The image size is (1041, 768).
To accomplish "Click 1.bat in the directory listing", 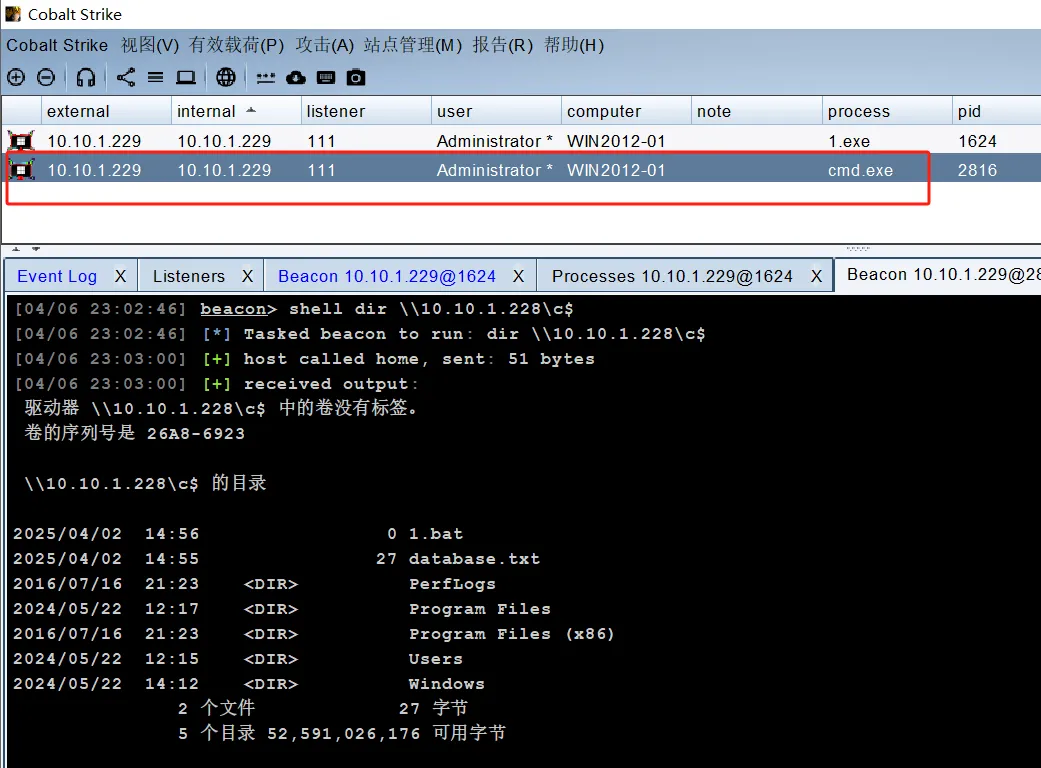I will 436,534.
